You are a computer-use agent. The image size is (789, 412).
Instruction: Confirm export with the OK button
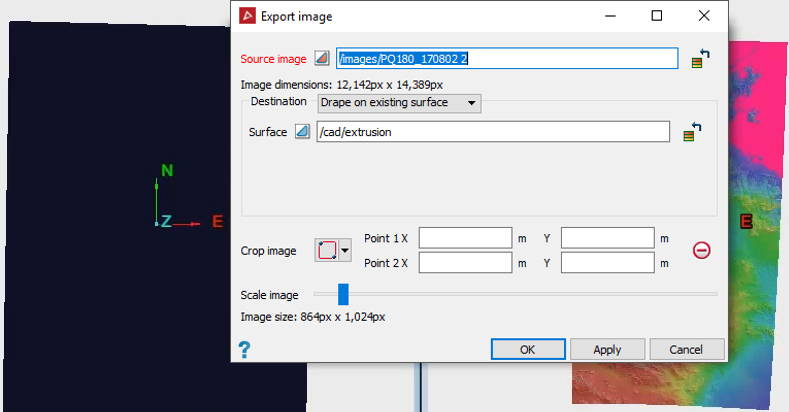(x=528, y=349)
